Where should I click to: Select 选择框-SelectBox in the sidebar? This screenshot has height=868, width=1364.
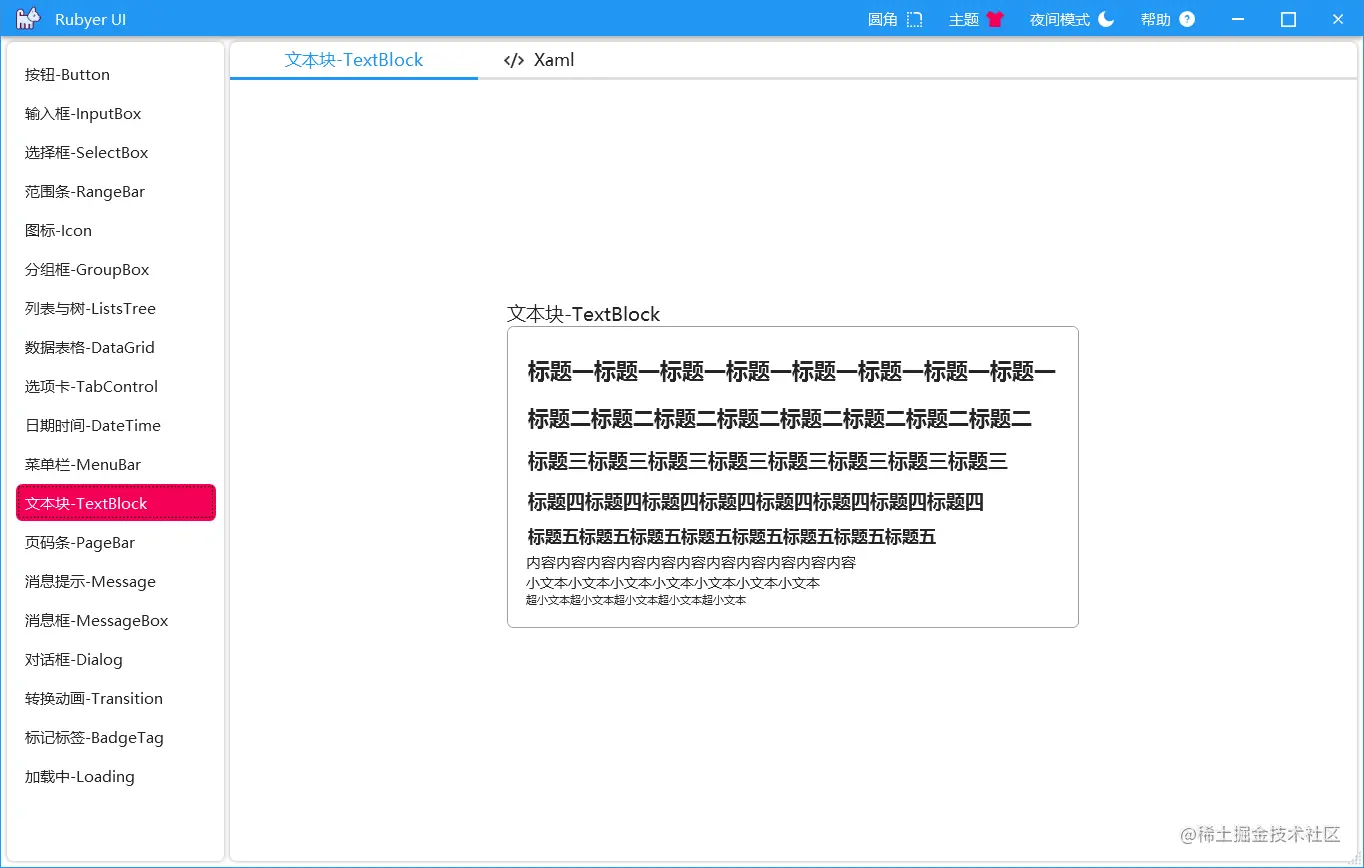(x=84, y=152)
